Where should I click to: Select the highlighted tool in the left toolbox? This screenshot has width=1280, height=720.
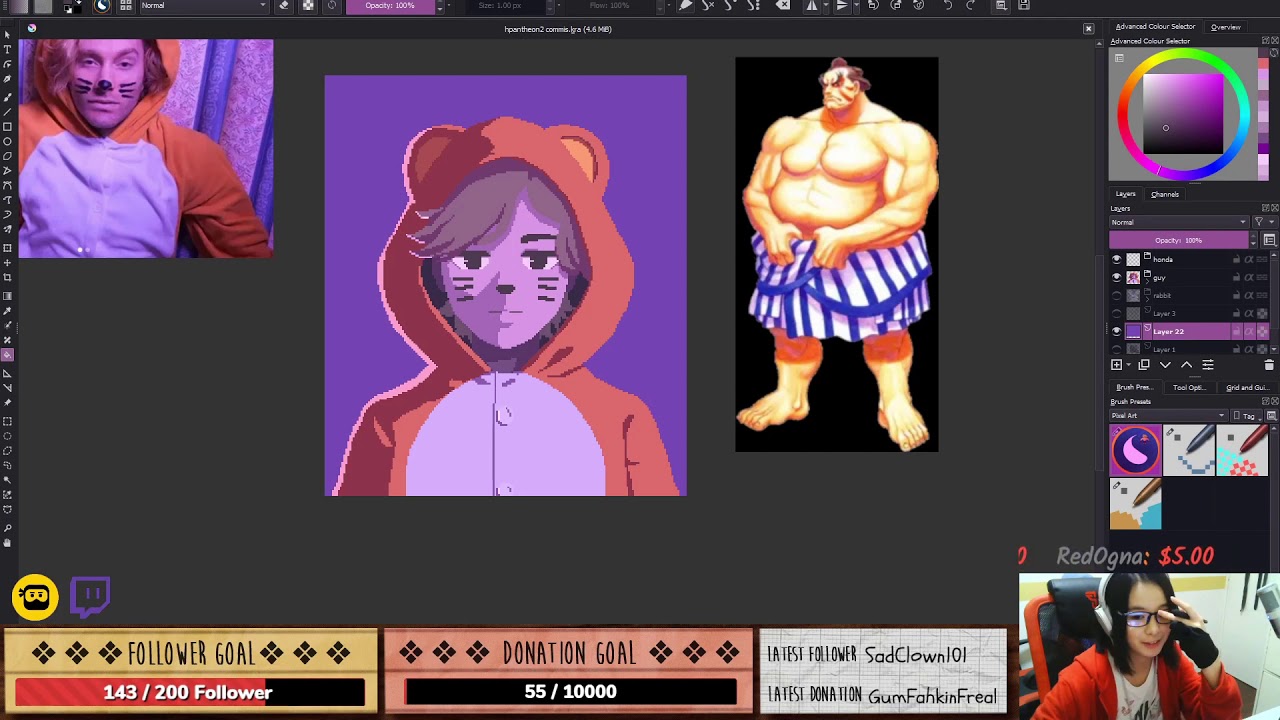[7, 355]
